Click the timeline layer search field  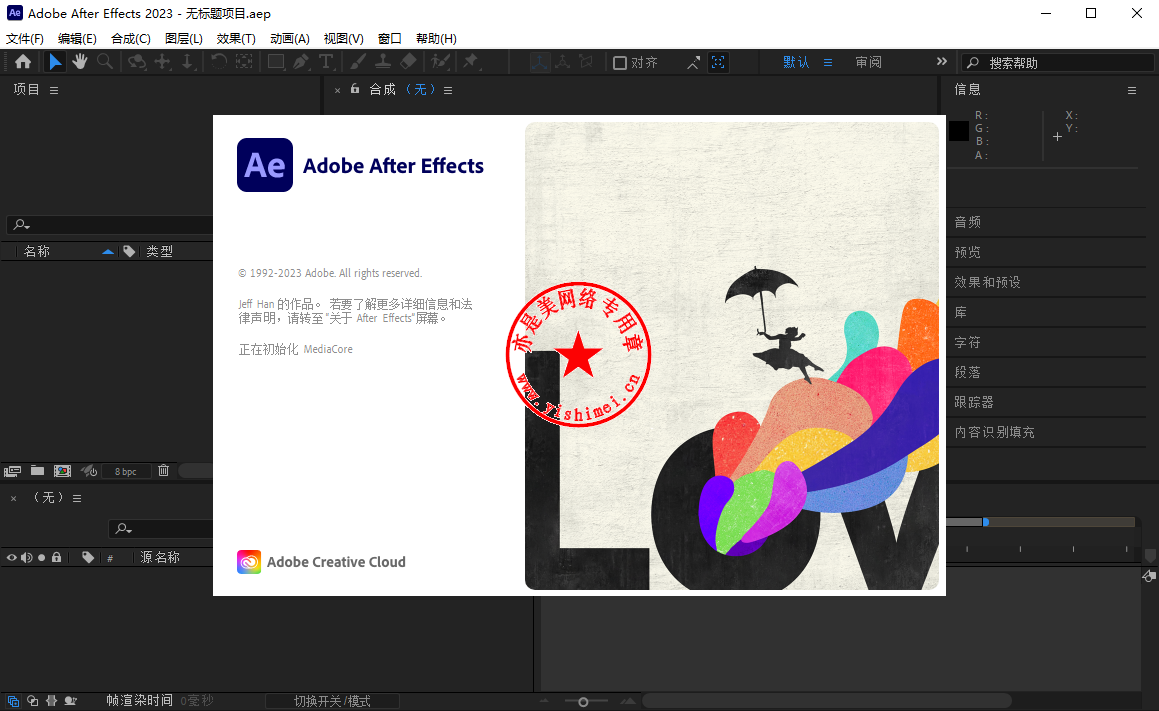pos(161,528)
